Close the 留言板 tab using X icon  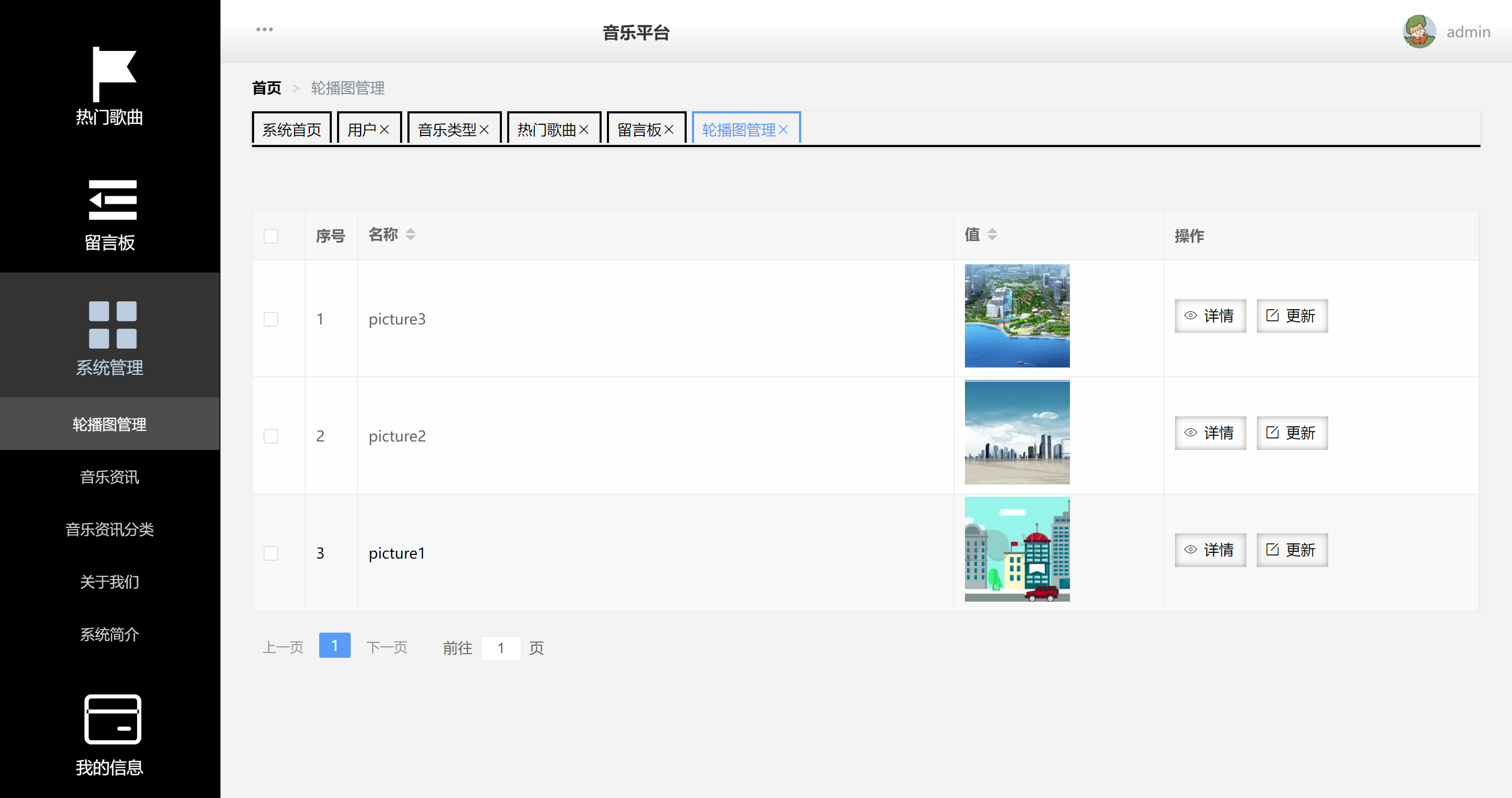pos(668,130)
